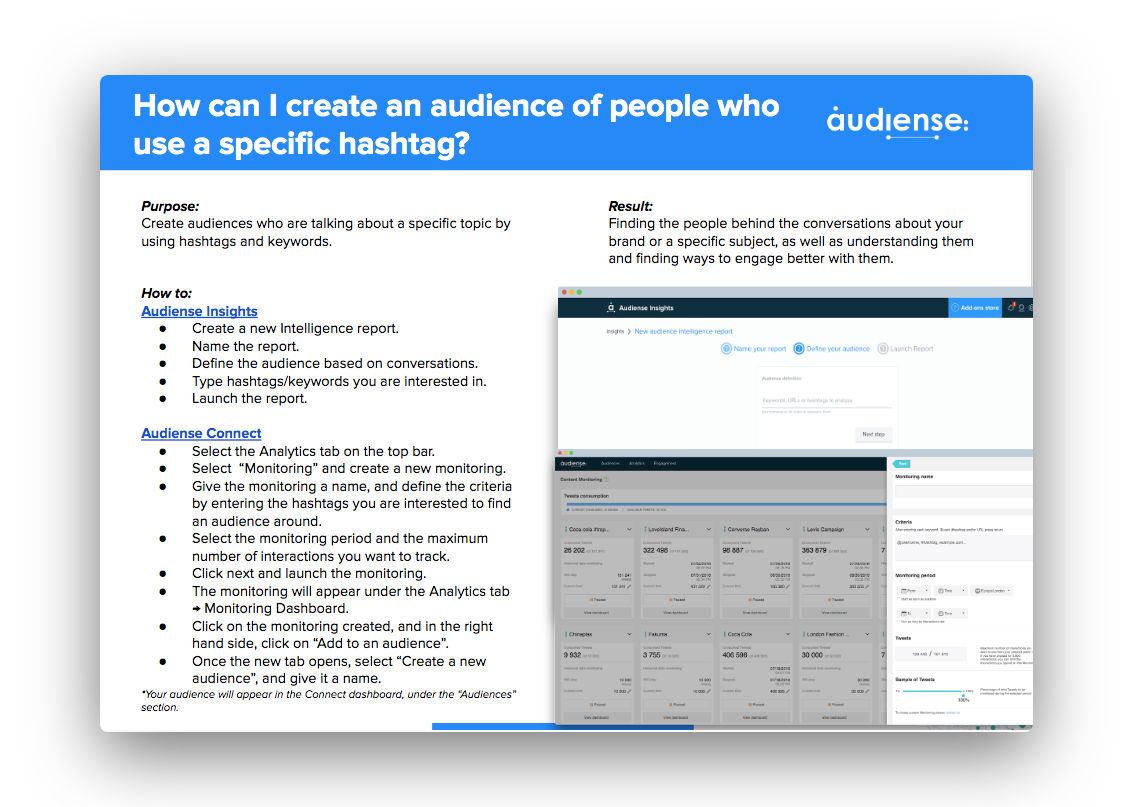Expand the Chinaplas card chevron
Viewport: 1133px width, 807px height.
[629, 634]
